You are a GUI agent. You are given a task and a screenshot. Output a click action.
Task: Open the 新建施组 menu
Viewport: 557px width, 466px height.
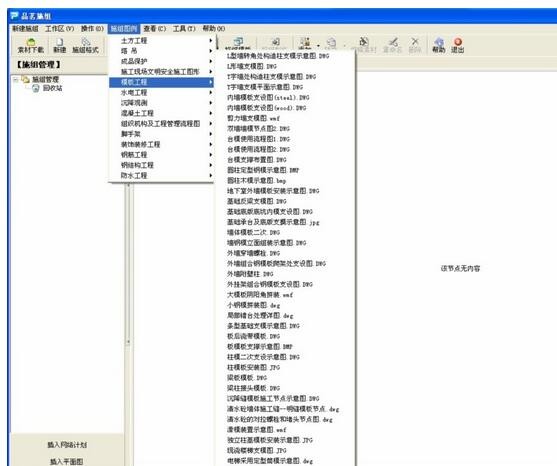click(x=25, y=29)
